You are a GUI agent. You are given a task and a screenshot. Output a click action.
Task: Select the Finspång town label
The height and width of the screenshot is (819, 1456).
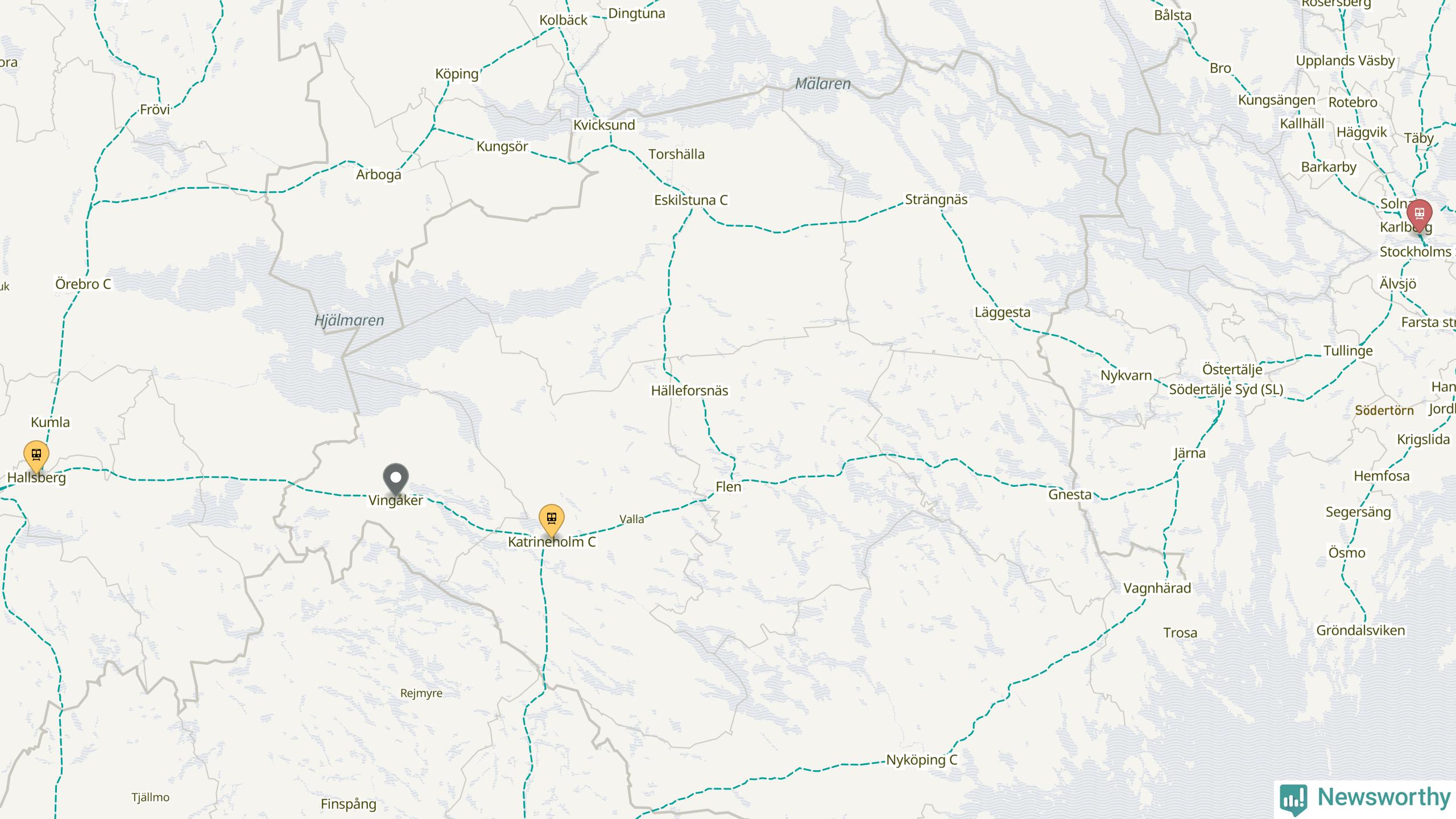[x=348, y=804]
